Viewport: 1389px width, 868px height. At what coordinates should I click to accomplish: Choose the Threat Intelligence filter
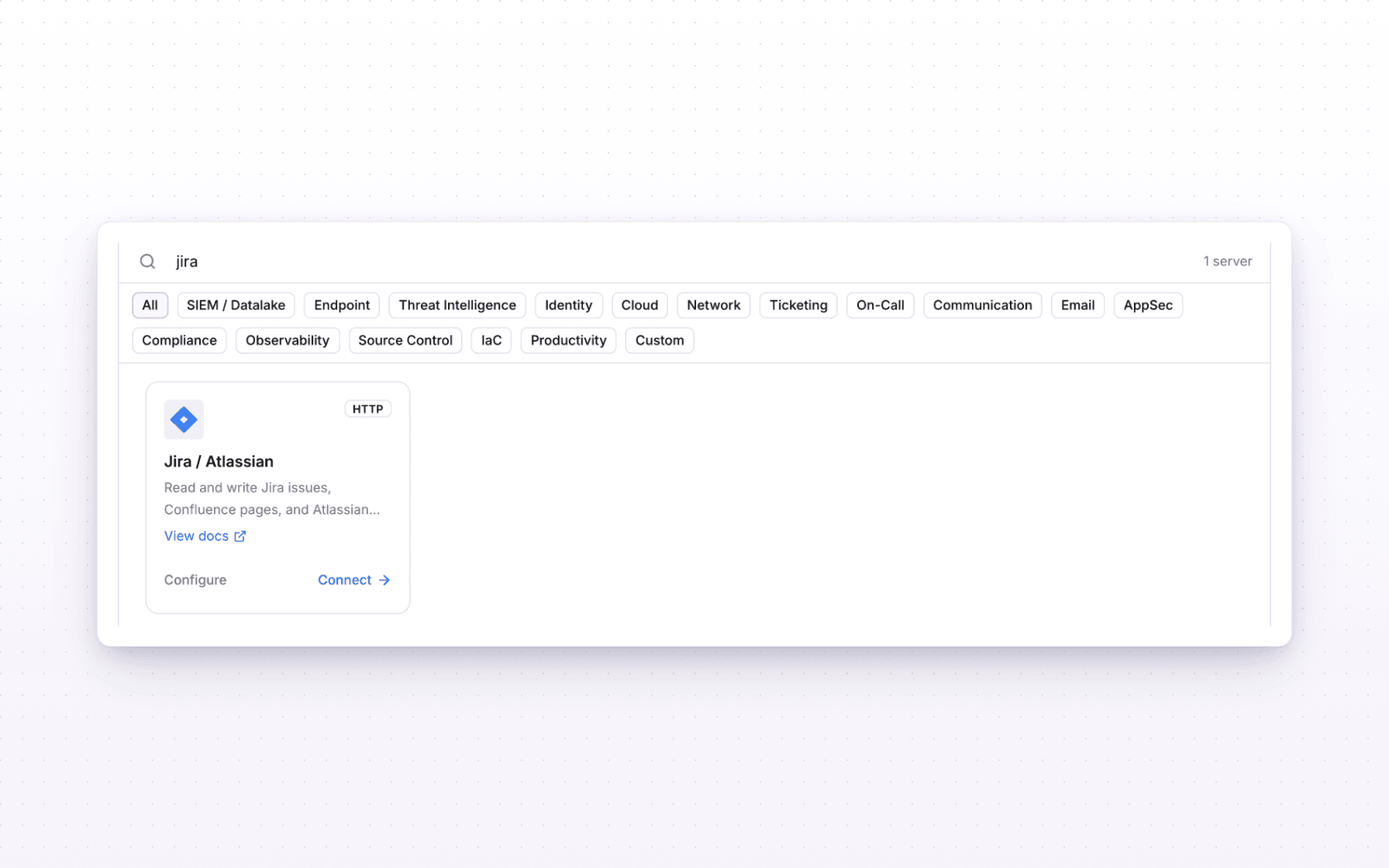click(x=457, y=305)
